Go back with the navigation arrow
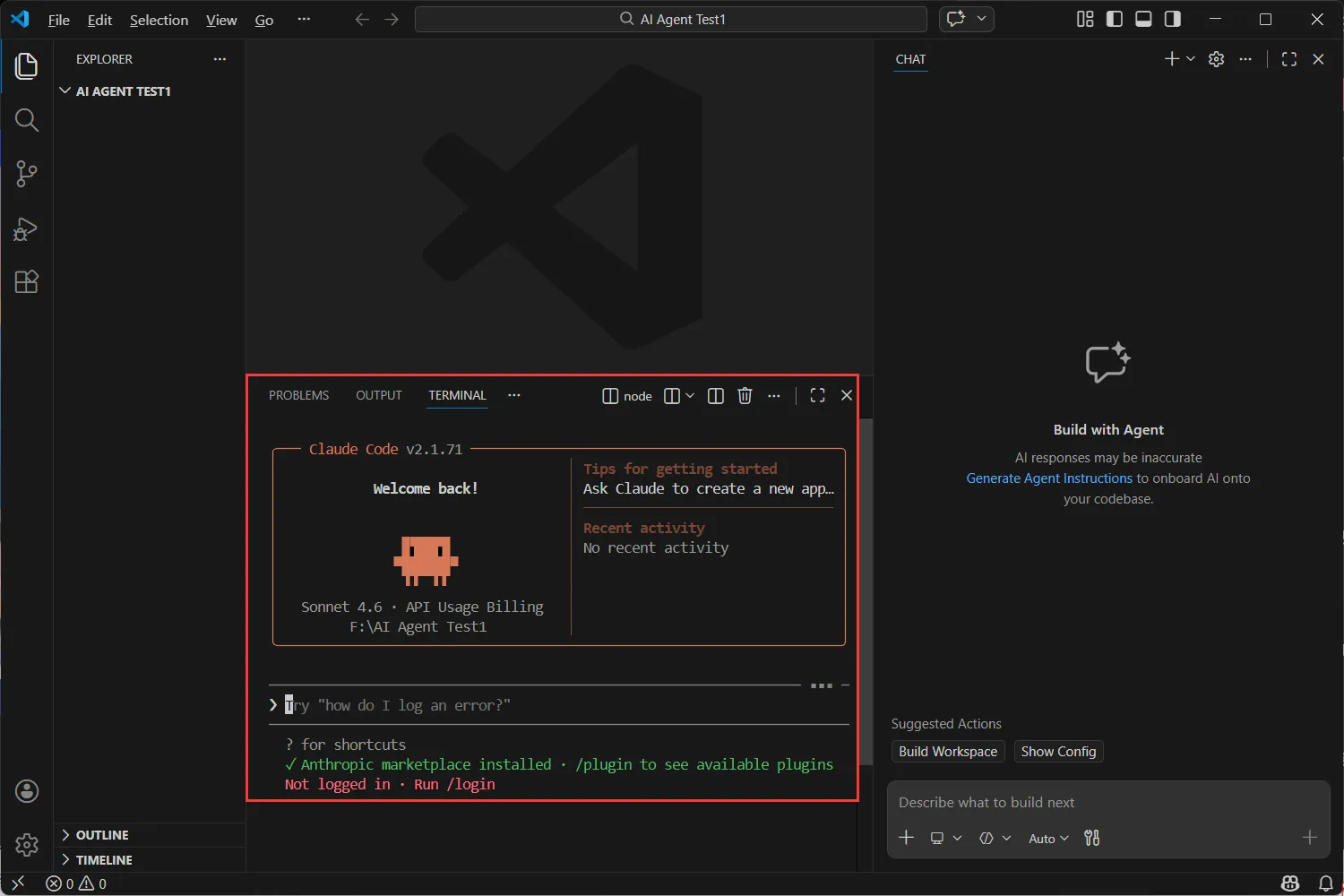The height and width of the screenshot is (896, 1344). click(x=362, y=20)
